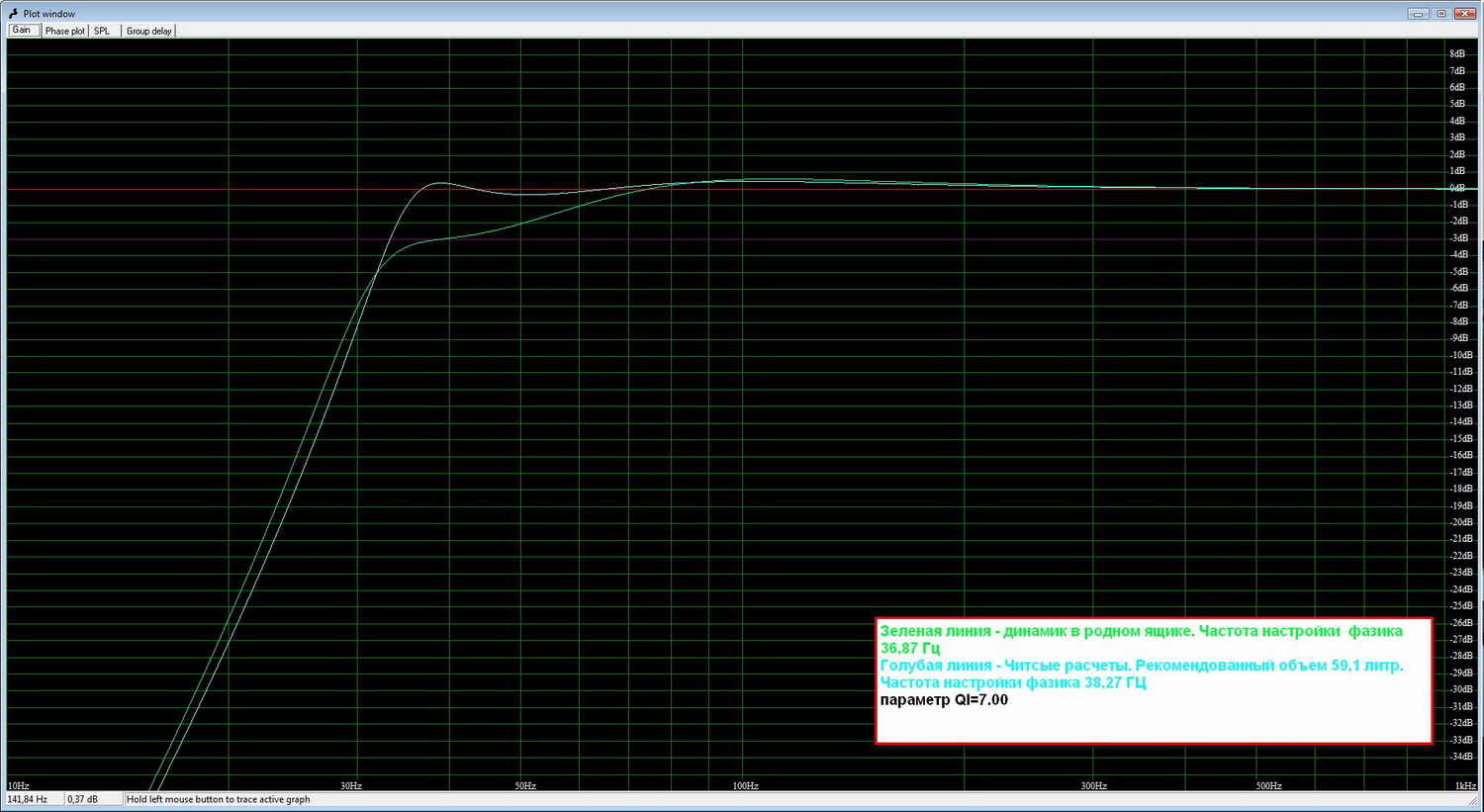The image size is (1484, 812).
Task: Minimize the Plot window
Action: (1419, 13)
